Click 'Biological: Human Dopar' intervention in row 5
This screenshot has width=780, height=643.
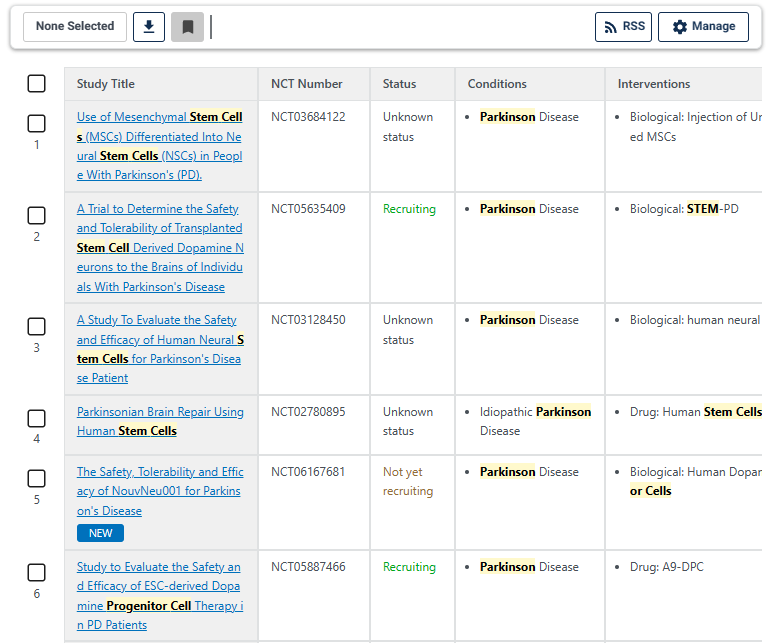(x=695, y=481)
